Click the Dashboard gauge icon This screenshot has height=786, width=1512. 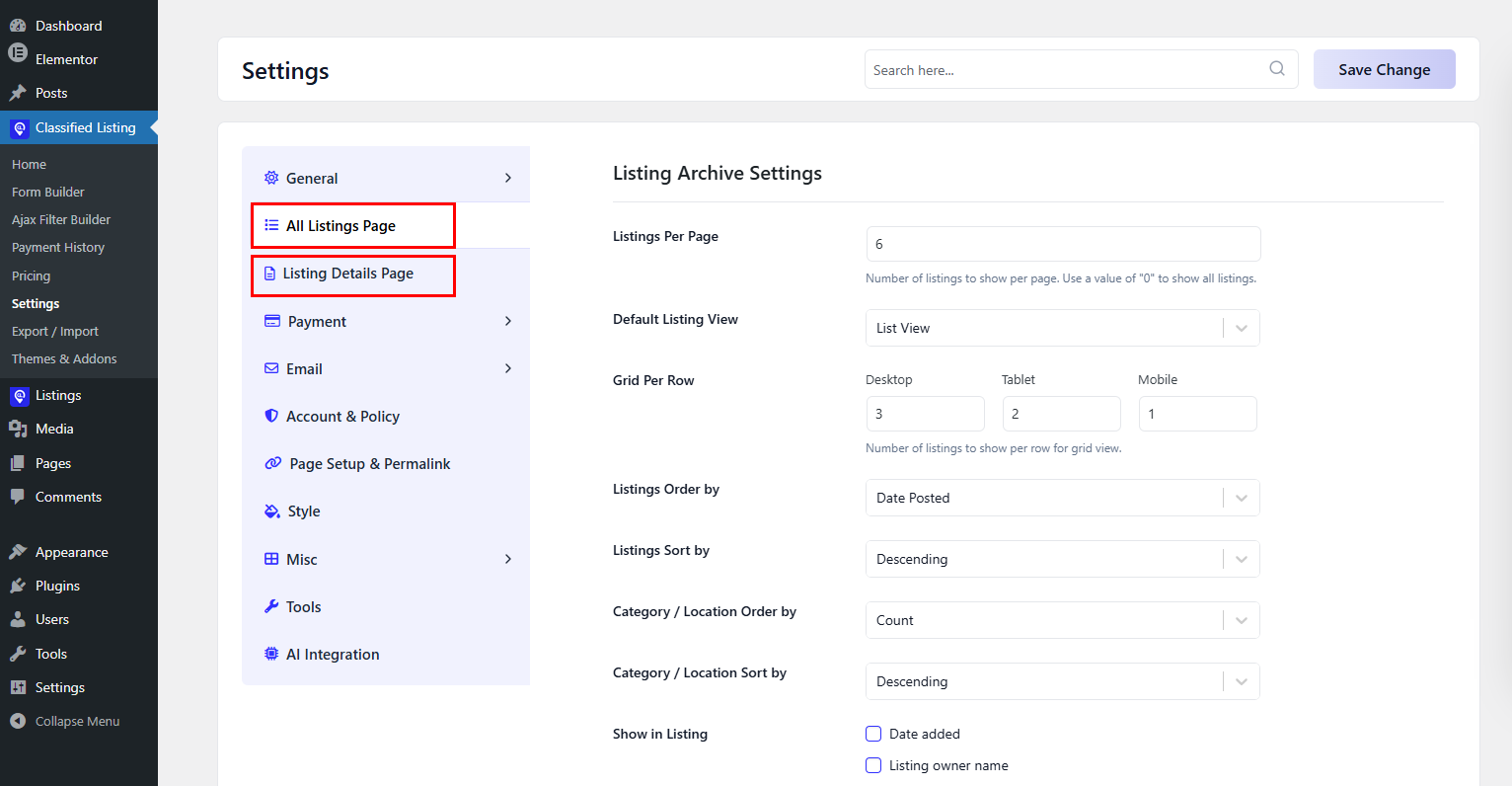click(18, 26)
